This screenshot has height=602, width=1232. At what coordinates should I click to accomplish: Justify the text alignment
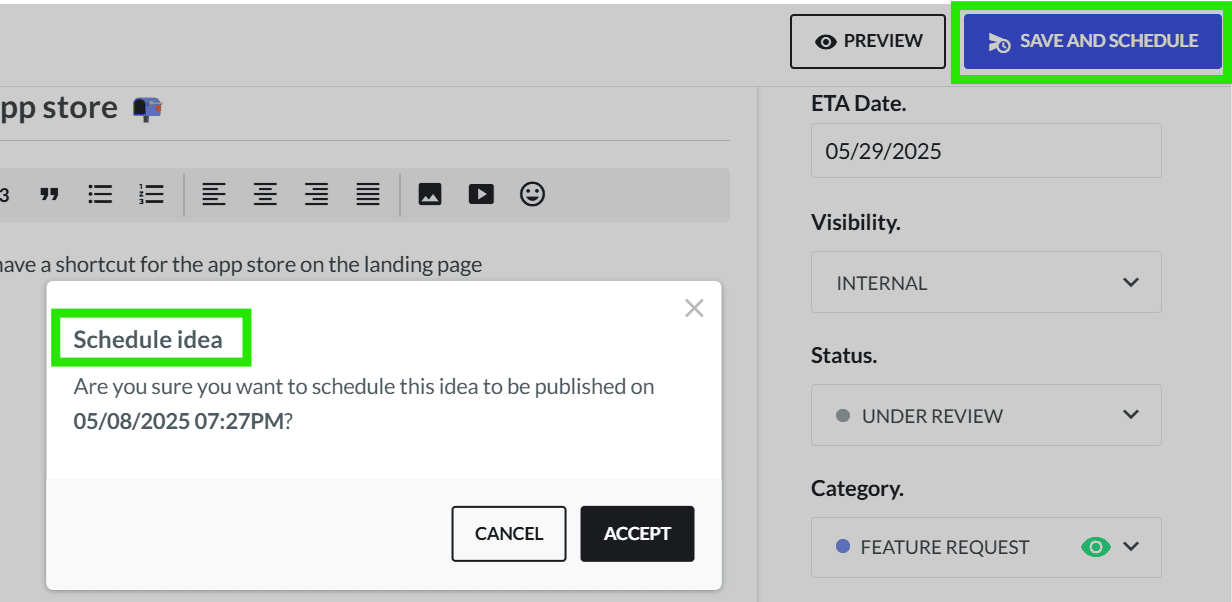pyautogui.click(x=368, y=194)
